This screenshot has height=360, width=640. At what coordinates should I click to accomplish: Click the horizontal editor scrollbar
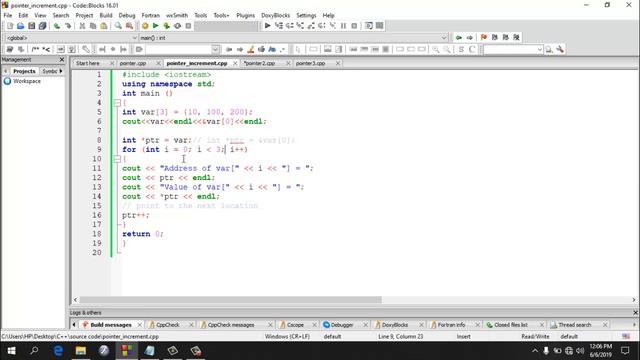click(231, 300)
